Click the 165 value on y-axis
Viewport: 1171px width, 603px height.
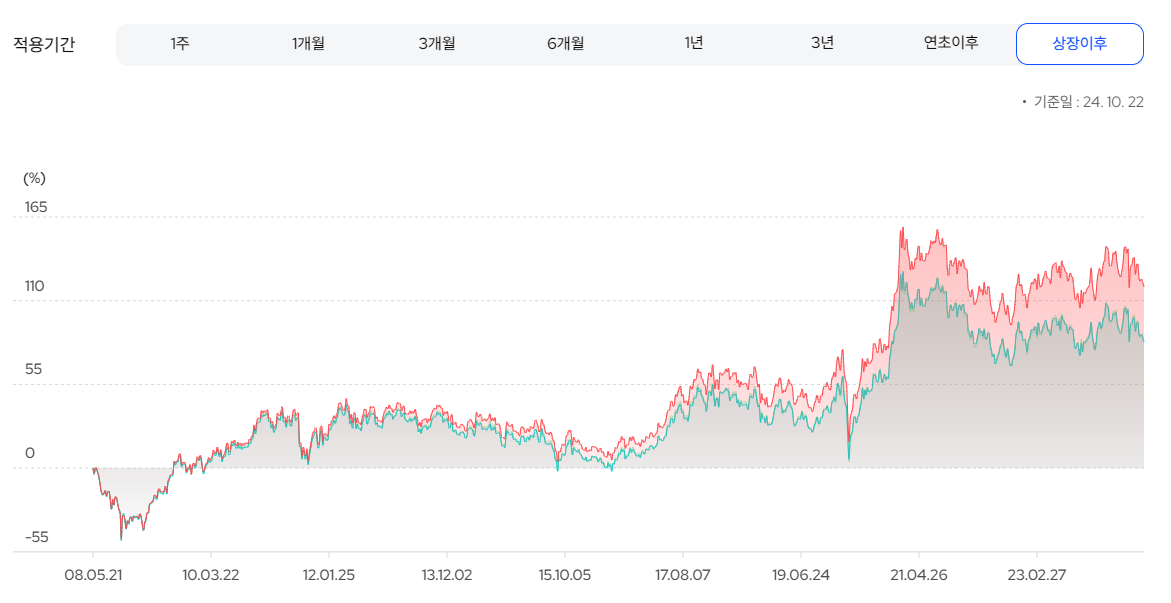coord(35,206)
